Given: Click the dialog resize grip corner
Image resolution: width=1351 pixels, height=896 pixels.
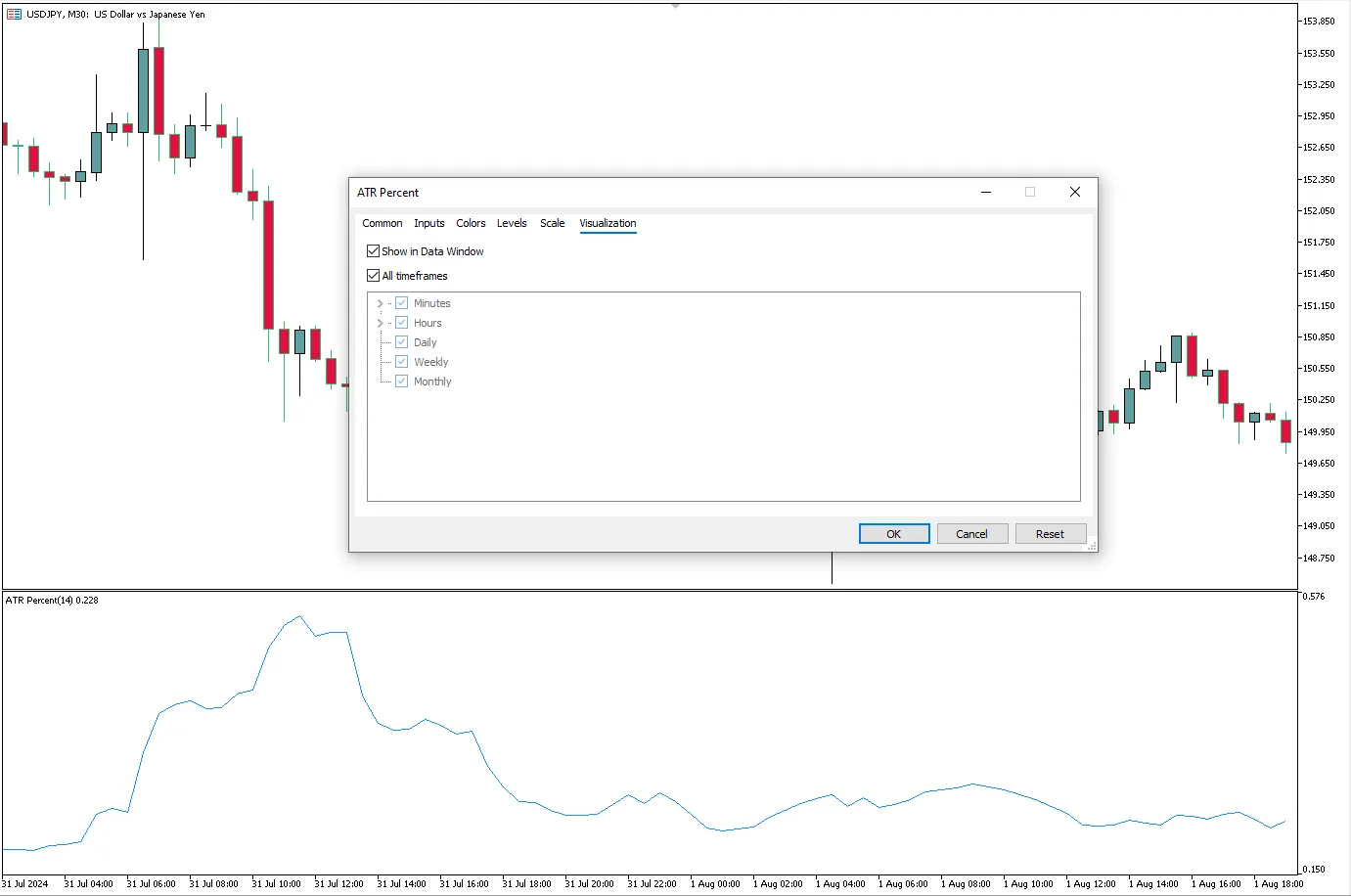Looking at the screenshot, I should tap(1092, 546).
